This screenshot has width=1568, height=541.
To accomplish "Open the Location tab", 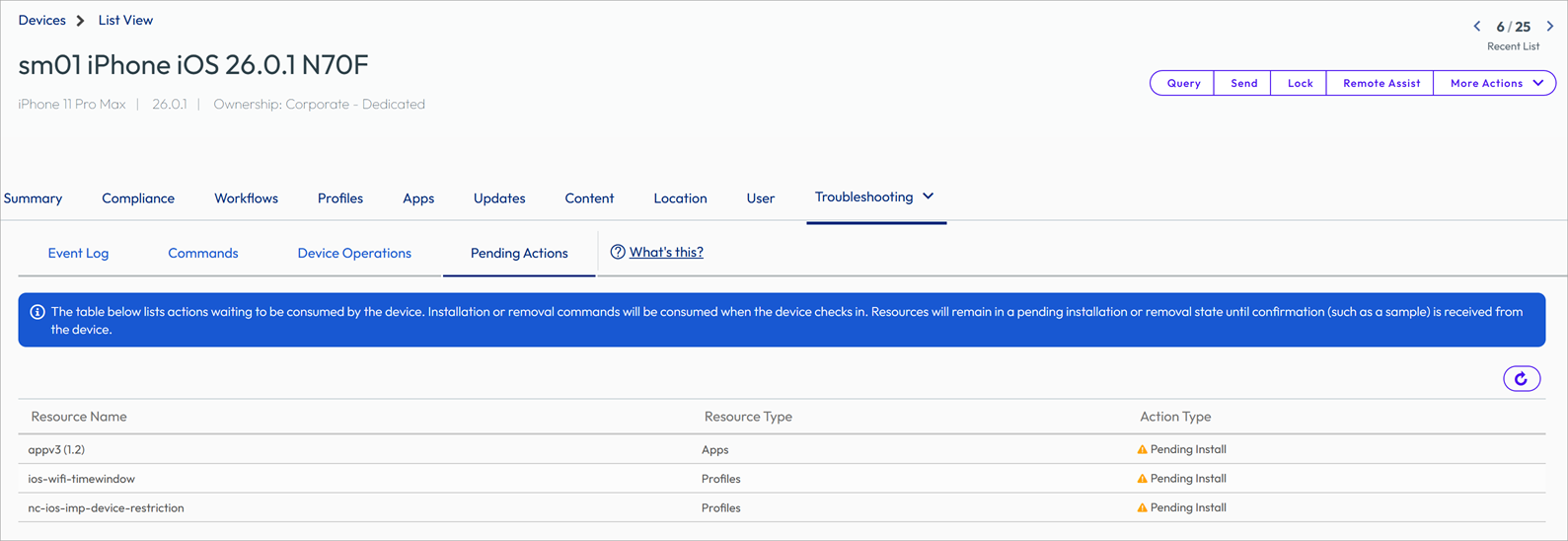I will click(x=680, y=198).
